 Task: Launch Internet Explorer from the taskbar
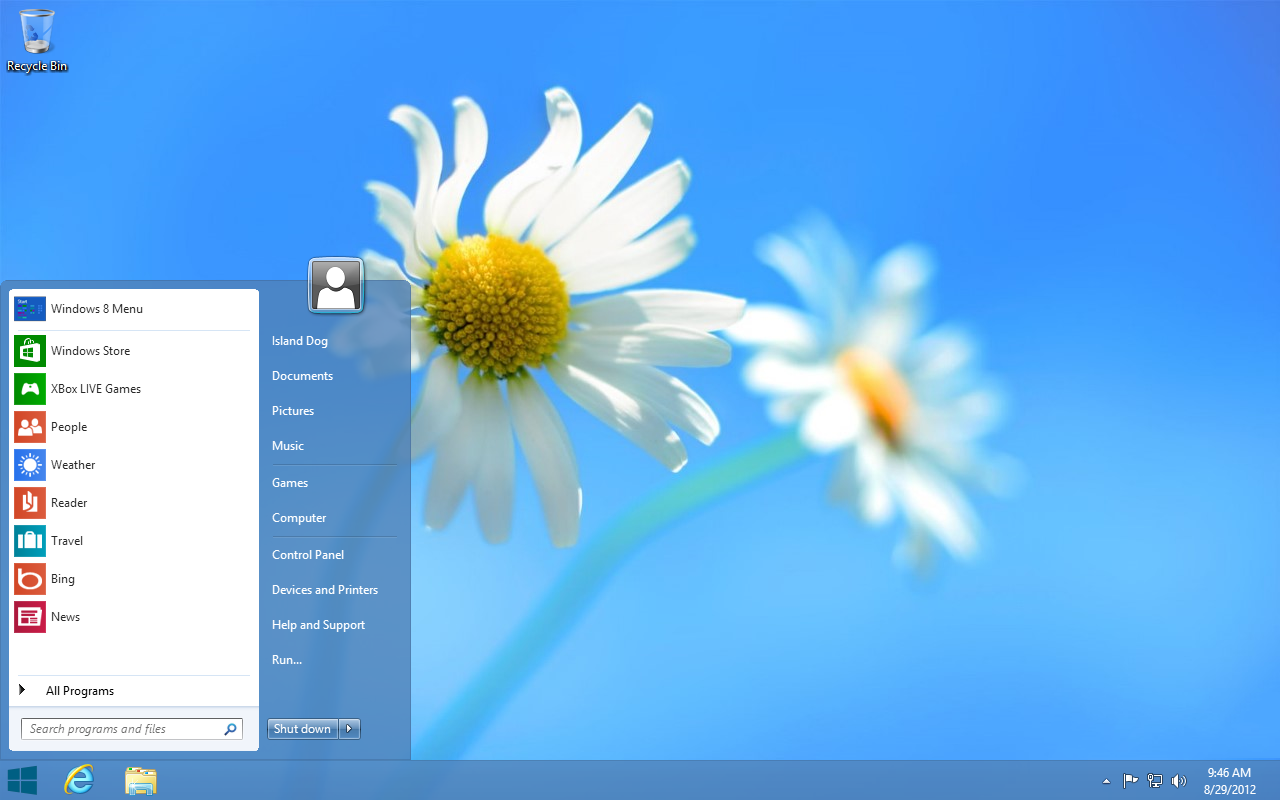point(78,780)
